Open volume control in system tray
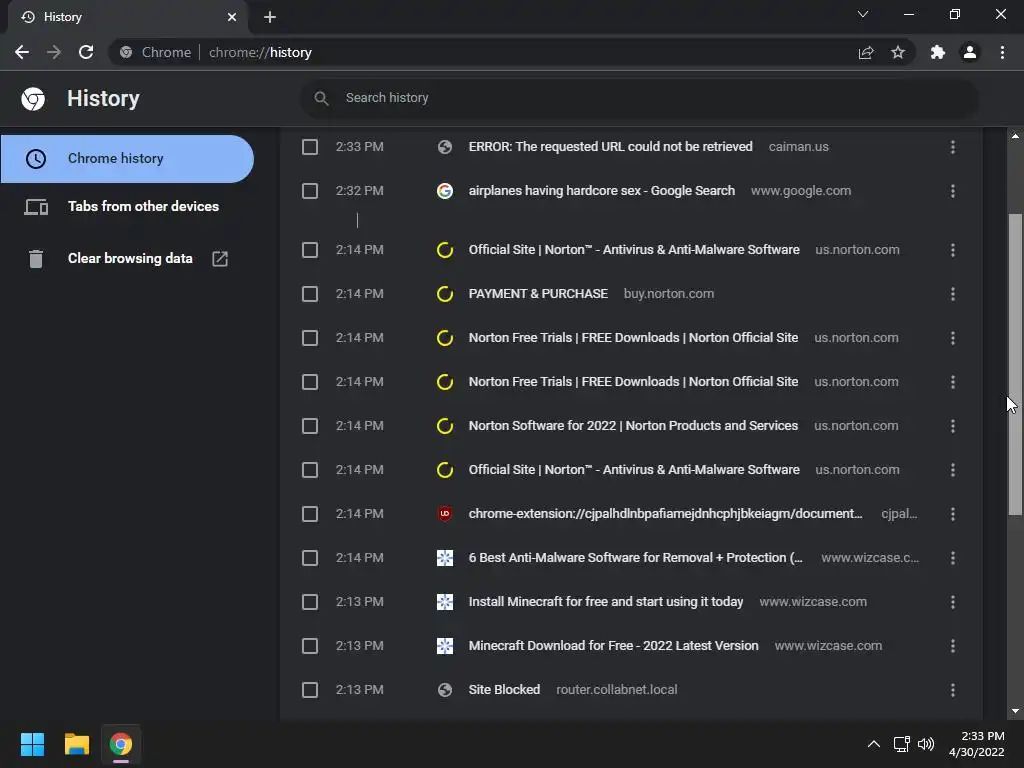This screenshot has width=1024, height=768. tap(926, 744)
